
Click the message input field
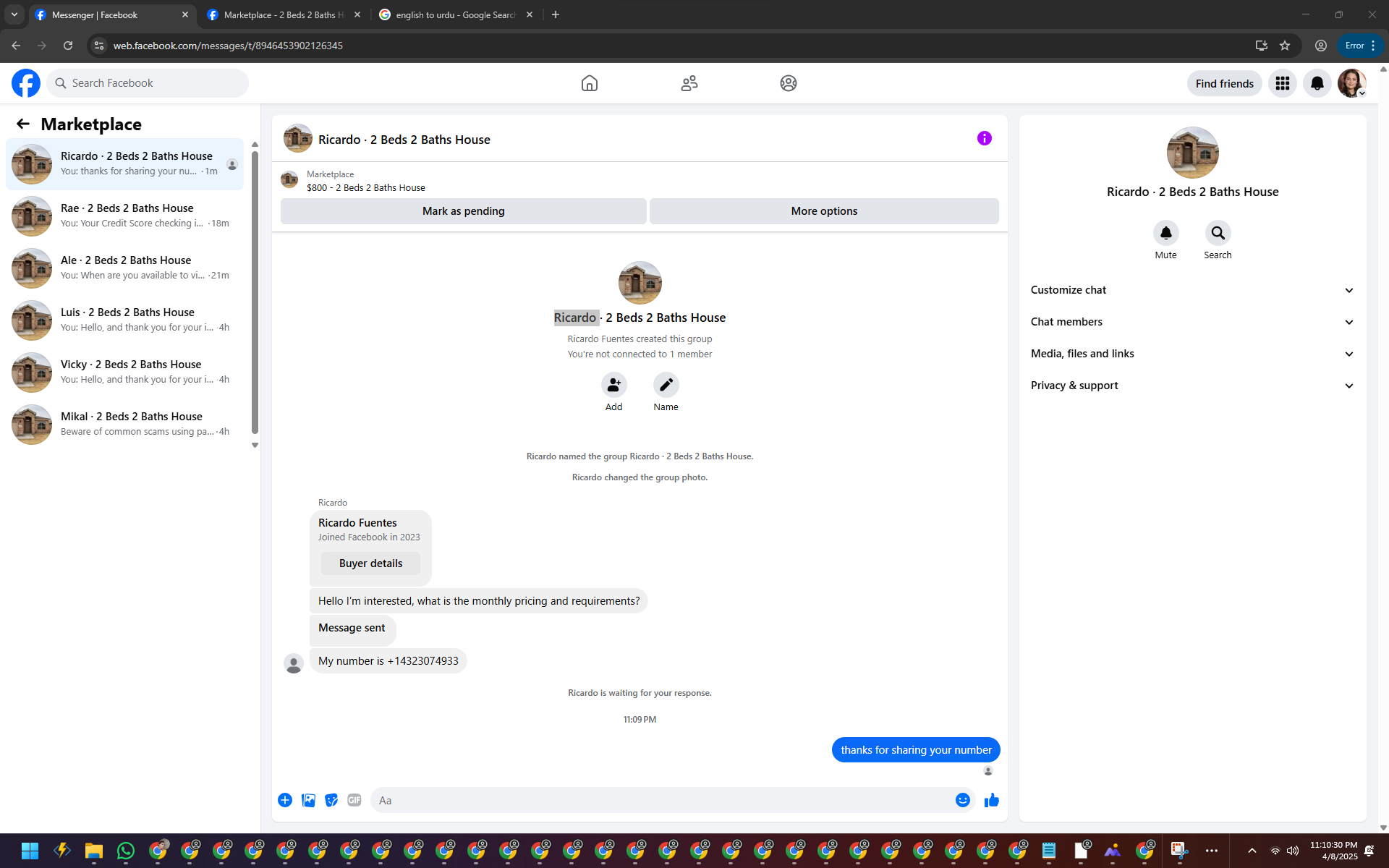coord(662,800)
